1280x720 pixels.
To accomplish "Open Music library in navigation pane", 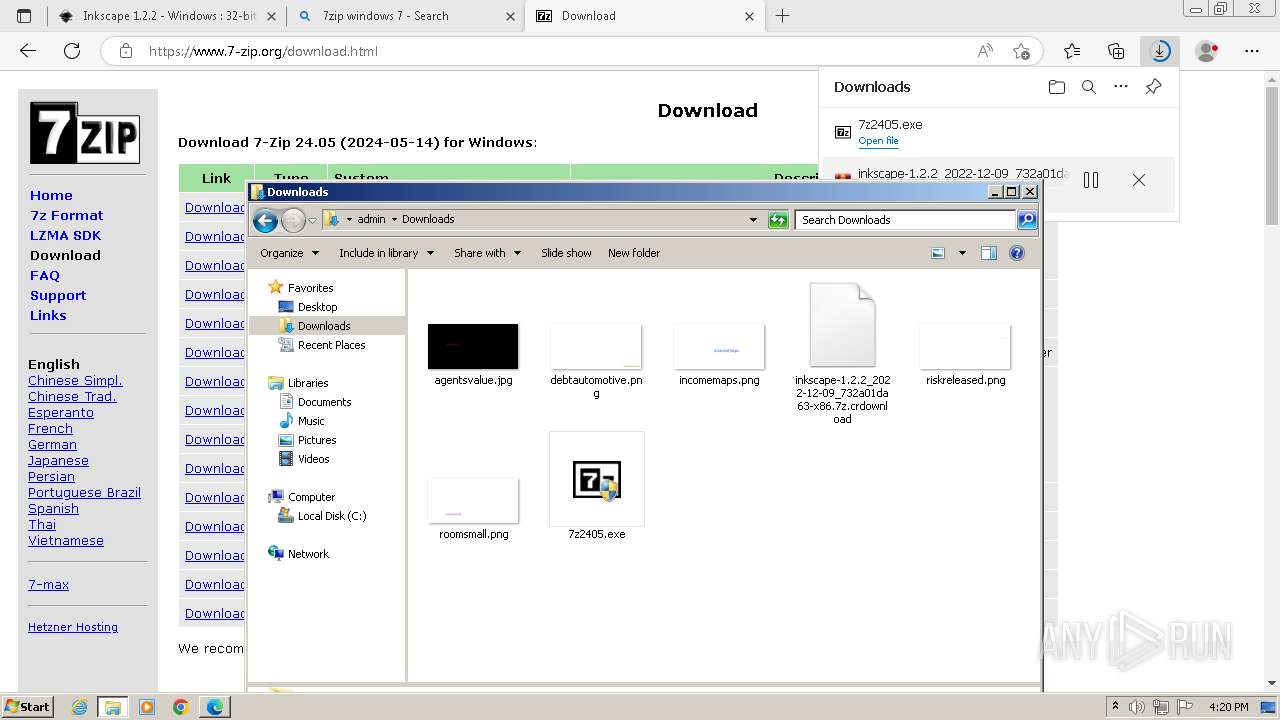I will tap(311, 421).
